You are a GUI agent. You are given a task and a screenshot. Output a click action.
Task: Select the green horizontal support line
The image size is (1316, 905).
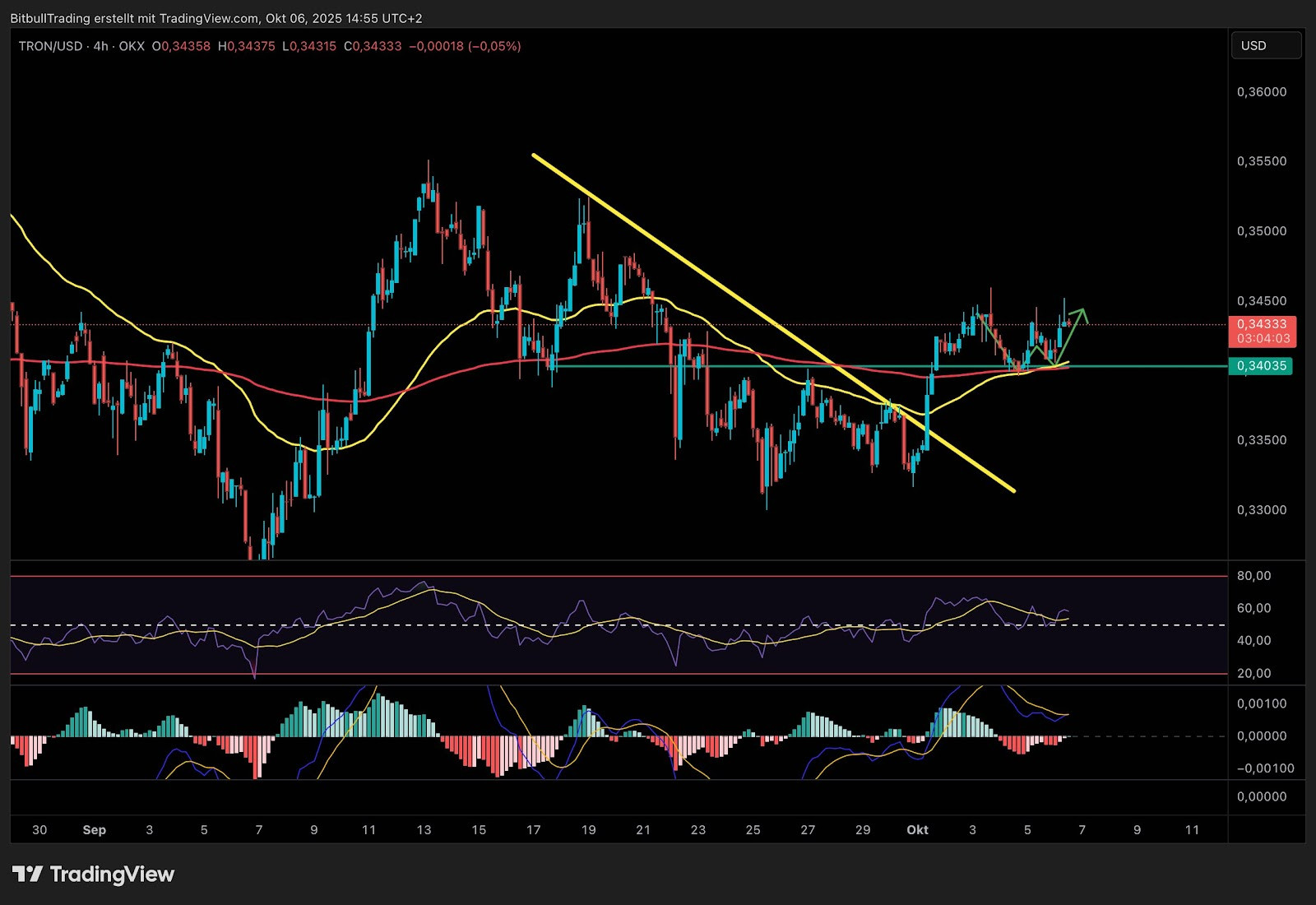click(x=740, y=366)
